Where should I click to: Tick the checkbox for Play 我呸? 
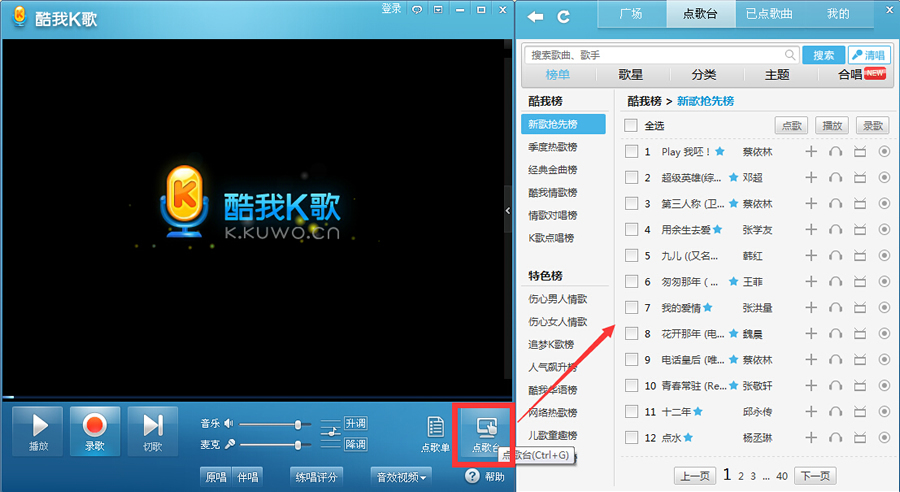click(x=631, y=152)
